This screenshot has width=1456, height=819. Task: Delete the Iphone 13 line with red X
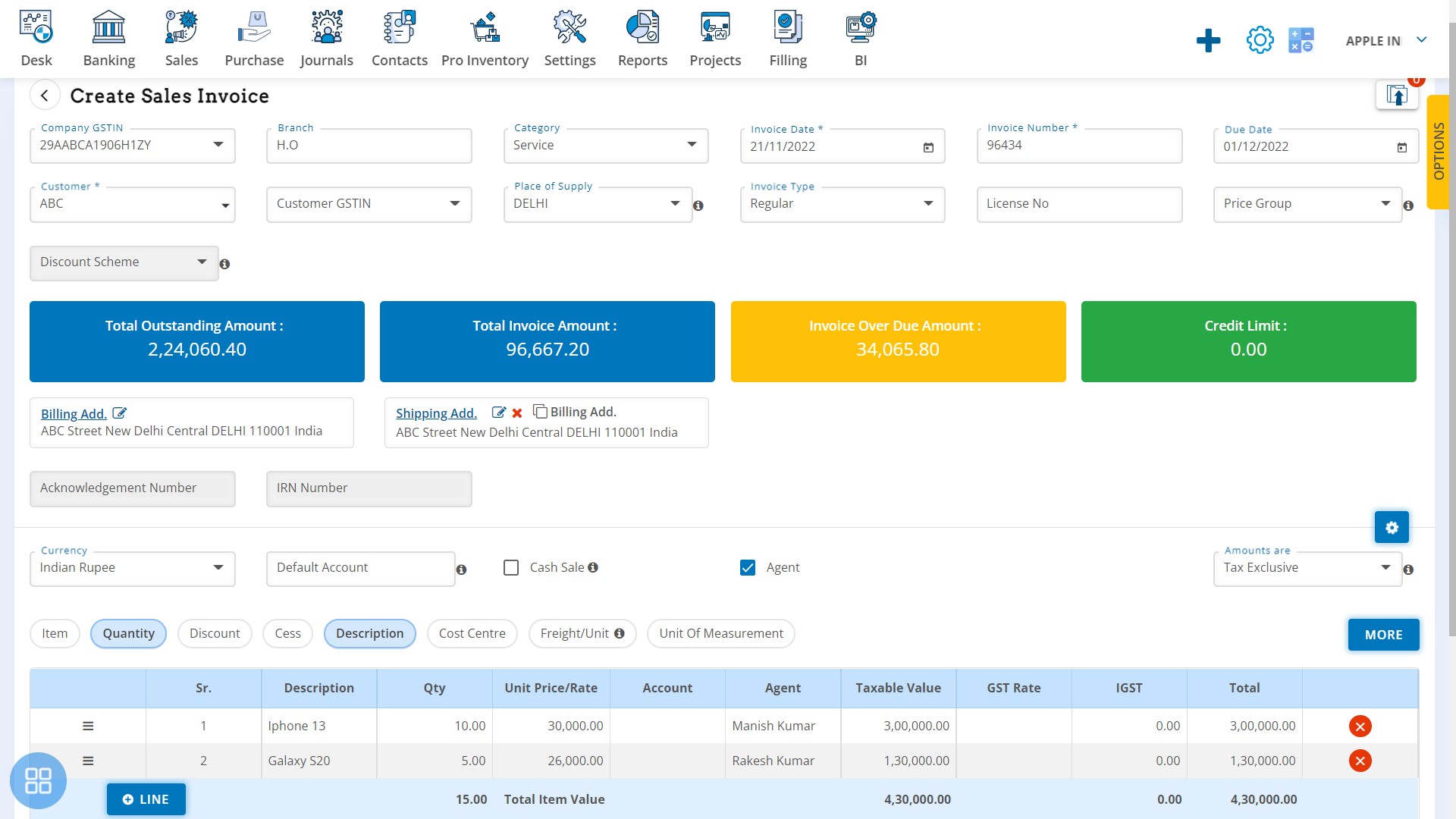pyautogui.click(x=1360, y=726)
